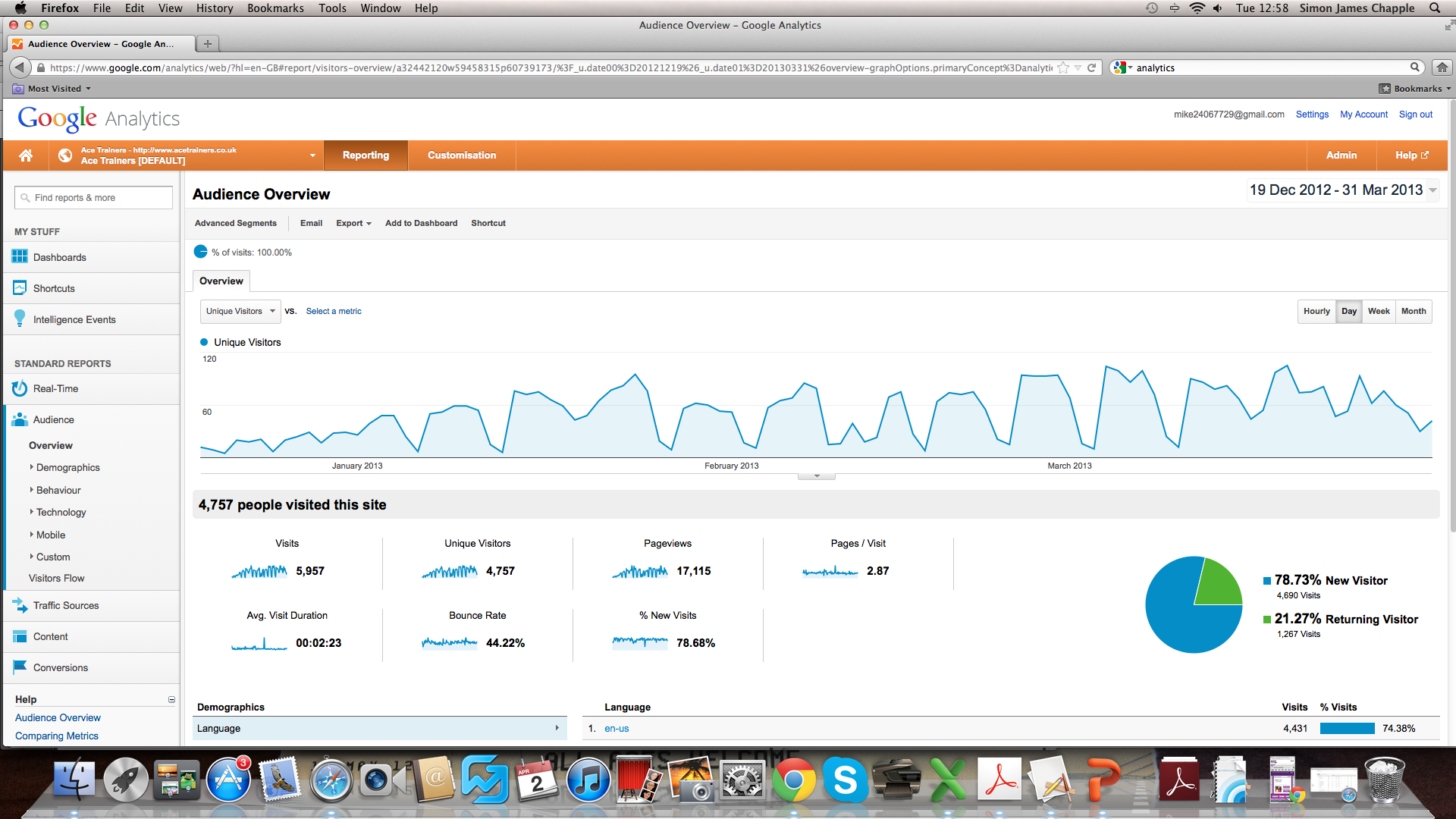Click the percent of visits segment circle
The height and width of the screenshot is (819, 1456).
pyautogui.click(x=200, y=252)
